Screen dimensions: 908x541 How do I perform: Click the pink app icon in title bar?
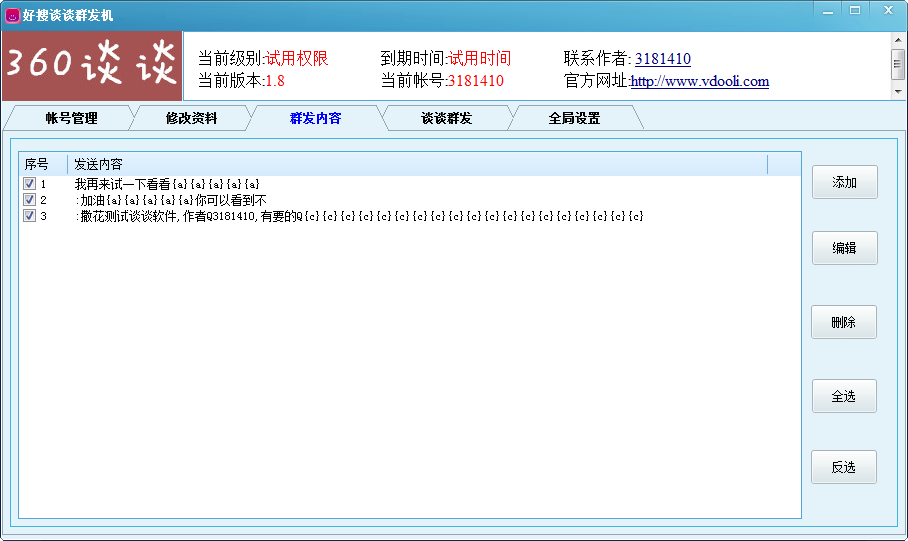12,16
